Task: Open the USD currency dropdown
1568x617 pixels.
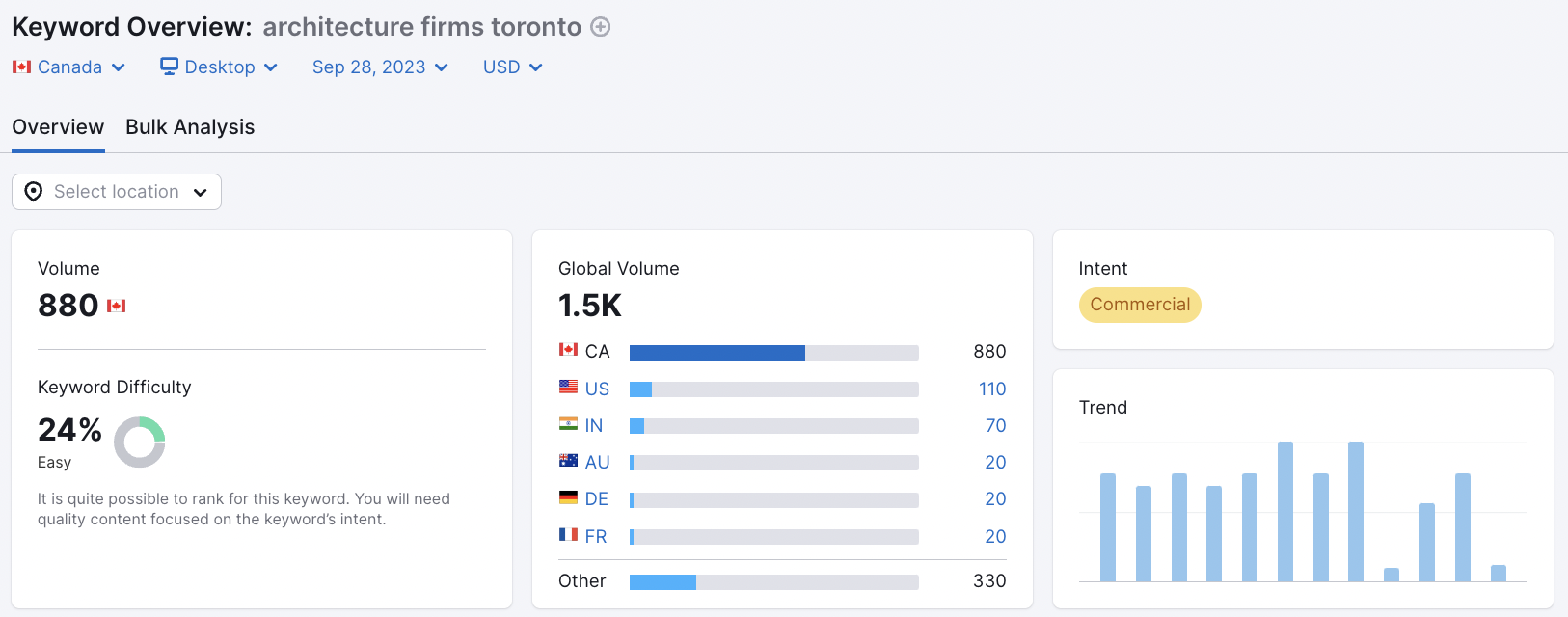Action: click(513, 67)
